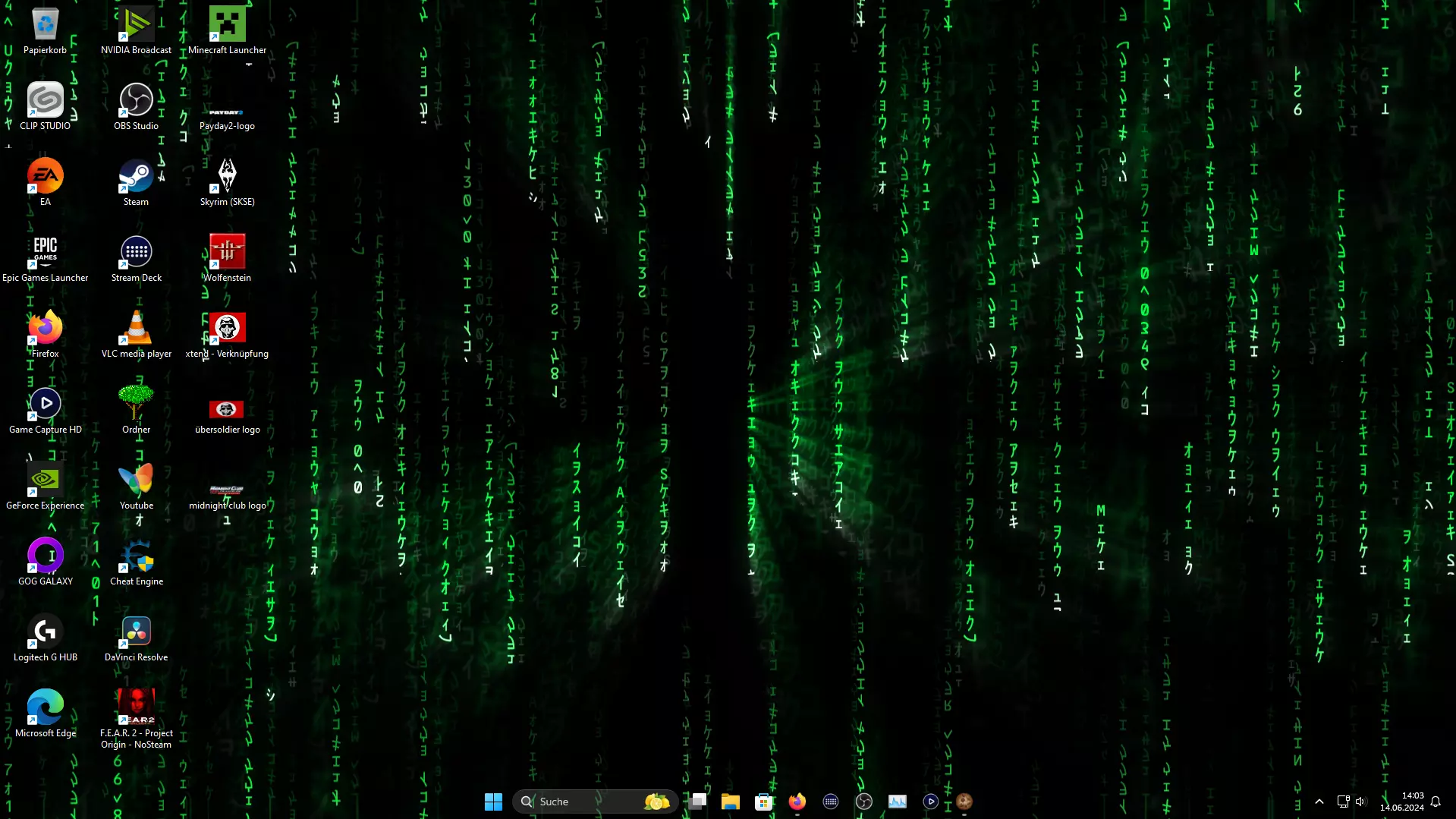Select the xtend - Verknüpfung shortcut
The image size is (1456, 819).
(227, 335)
